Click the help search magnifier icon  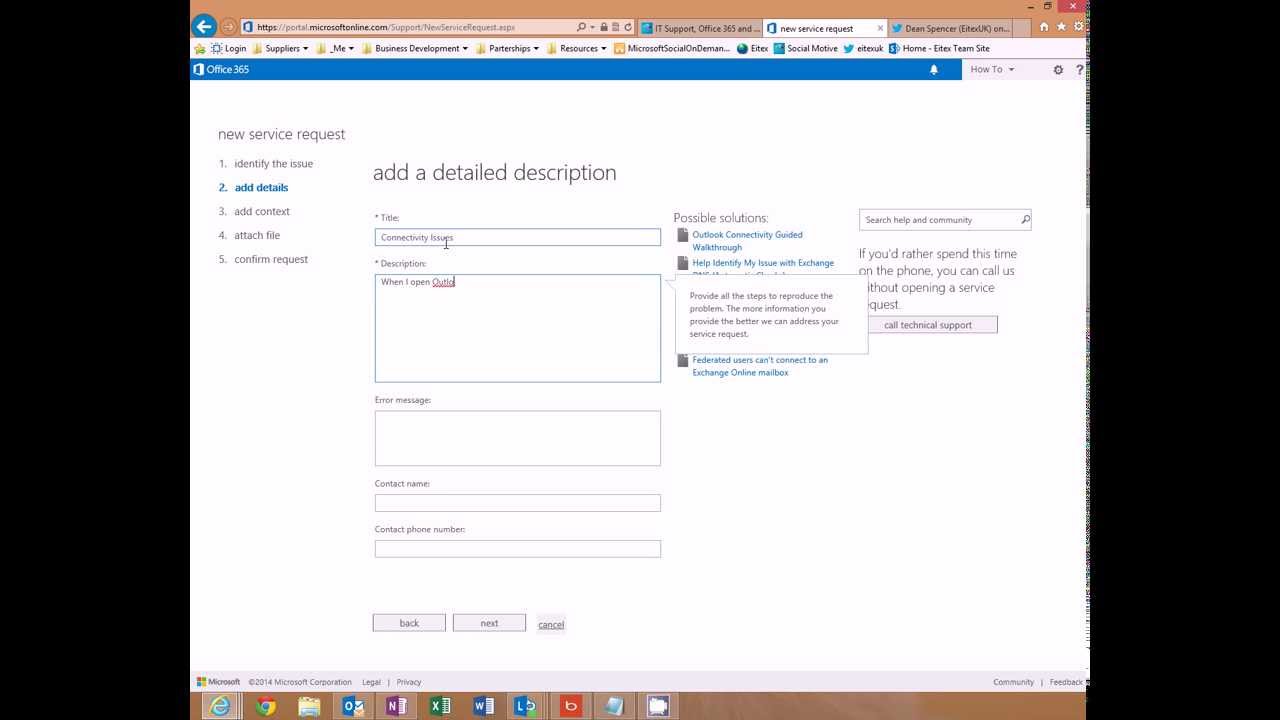(x=1025, y=220)
